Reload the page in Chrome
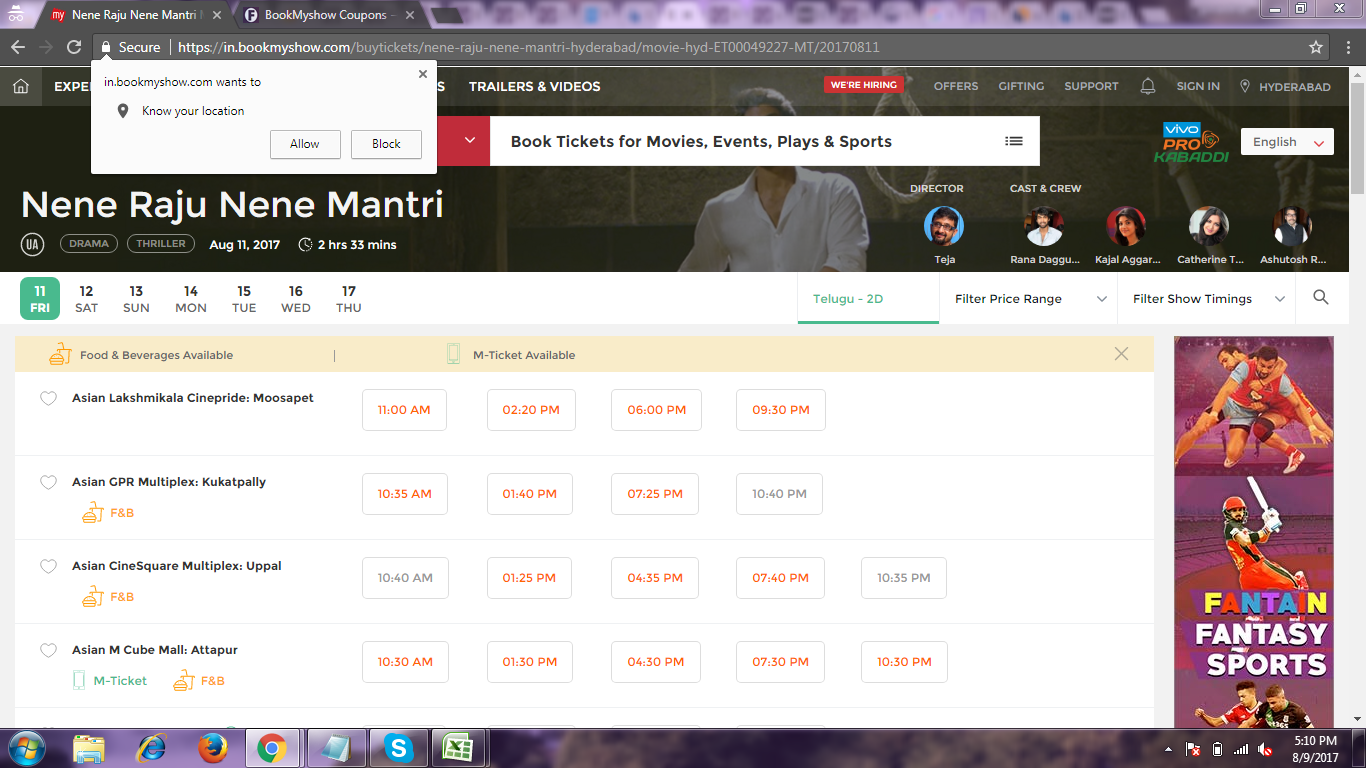 (74, 47)
